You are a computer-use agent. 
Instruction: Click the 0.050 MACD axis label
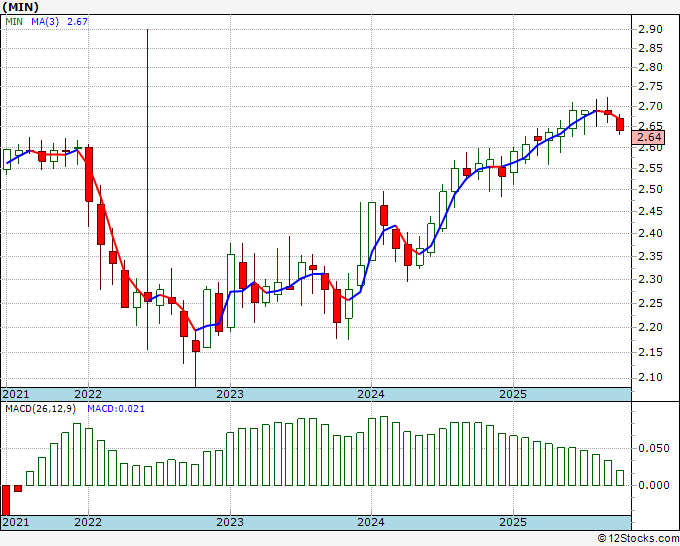point(654,448)
